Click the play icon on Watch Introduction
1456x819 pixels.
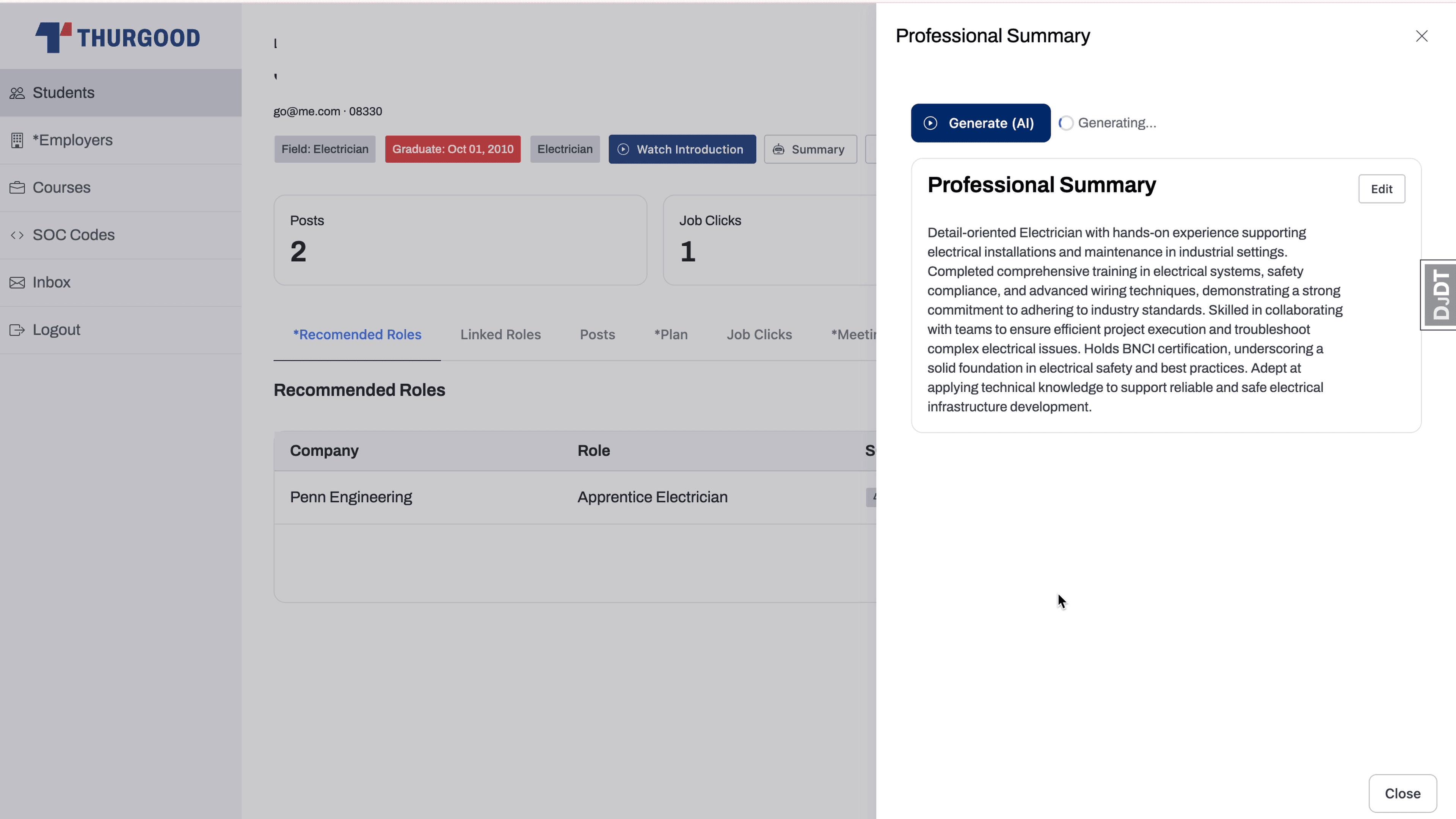(x=623, y=149)
